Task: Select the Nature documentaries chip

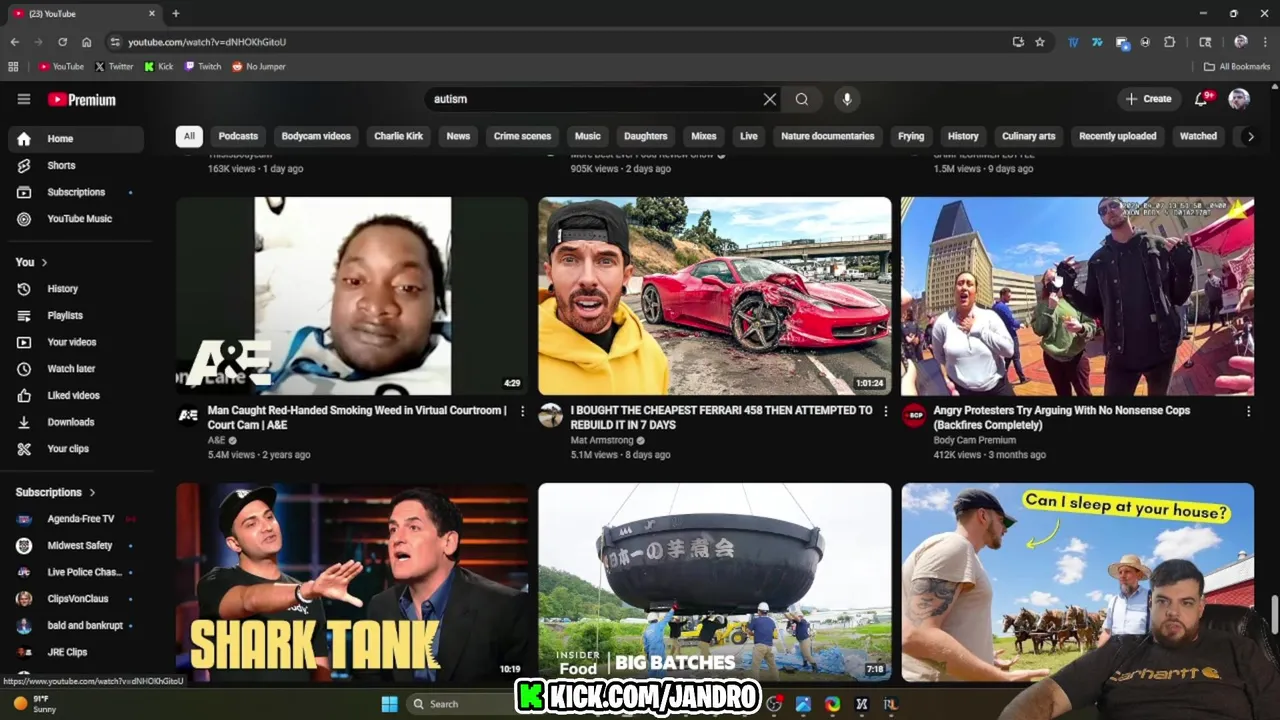Action: coord(827,136)
